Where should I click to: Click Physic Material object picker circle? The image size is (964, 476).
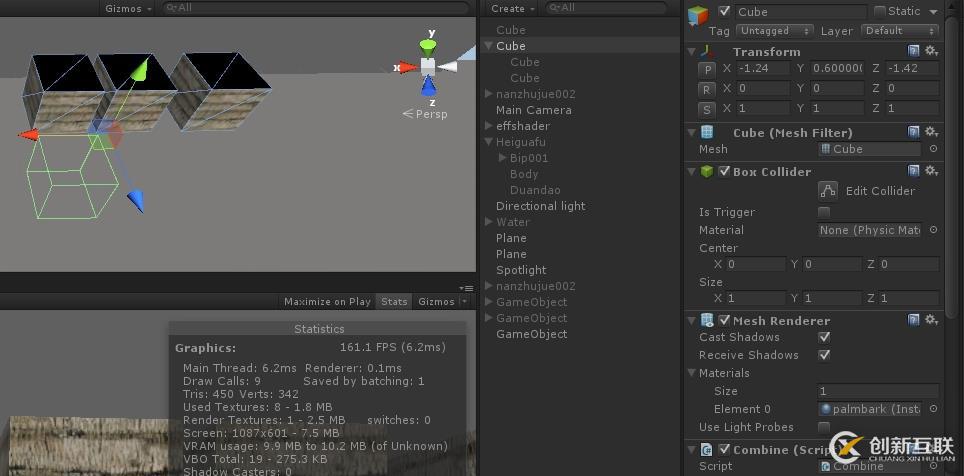(x=933, y=230)
